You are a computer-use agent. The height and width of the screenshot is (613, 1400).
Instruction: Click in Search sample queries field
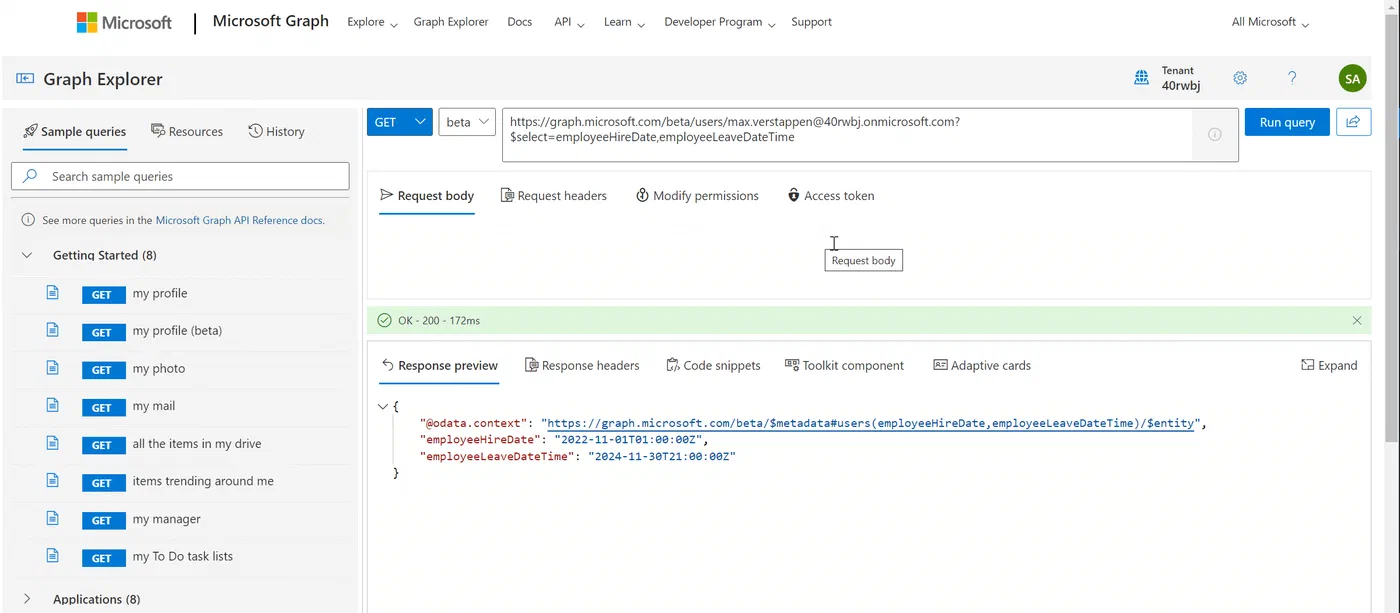click(x=180, y=176)
